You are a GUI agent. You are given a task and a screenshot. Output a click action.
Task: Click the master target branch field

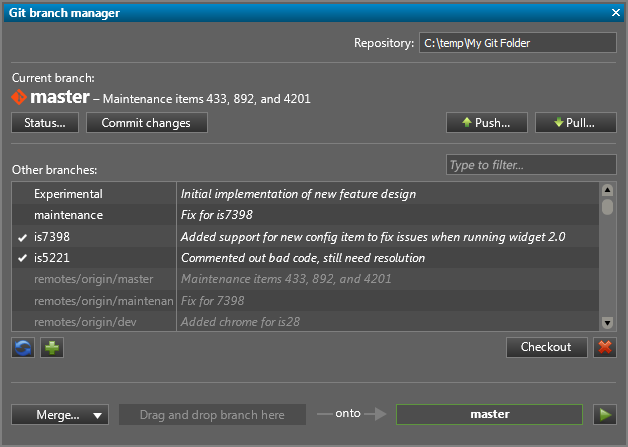click(489, 415)
